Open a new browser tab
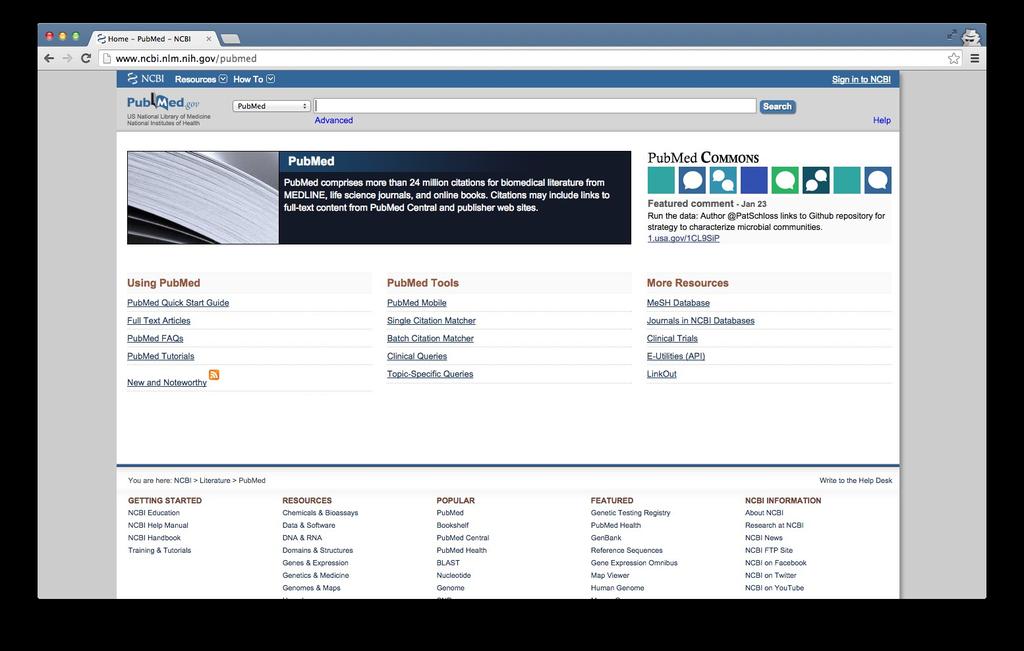 [230, 39]
